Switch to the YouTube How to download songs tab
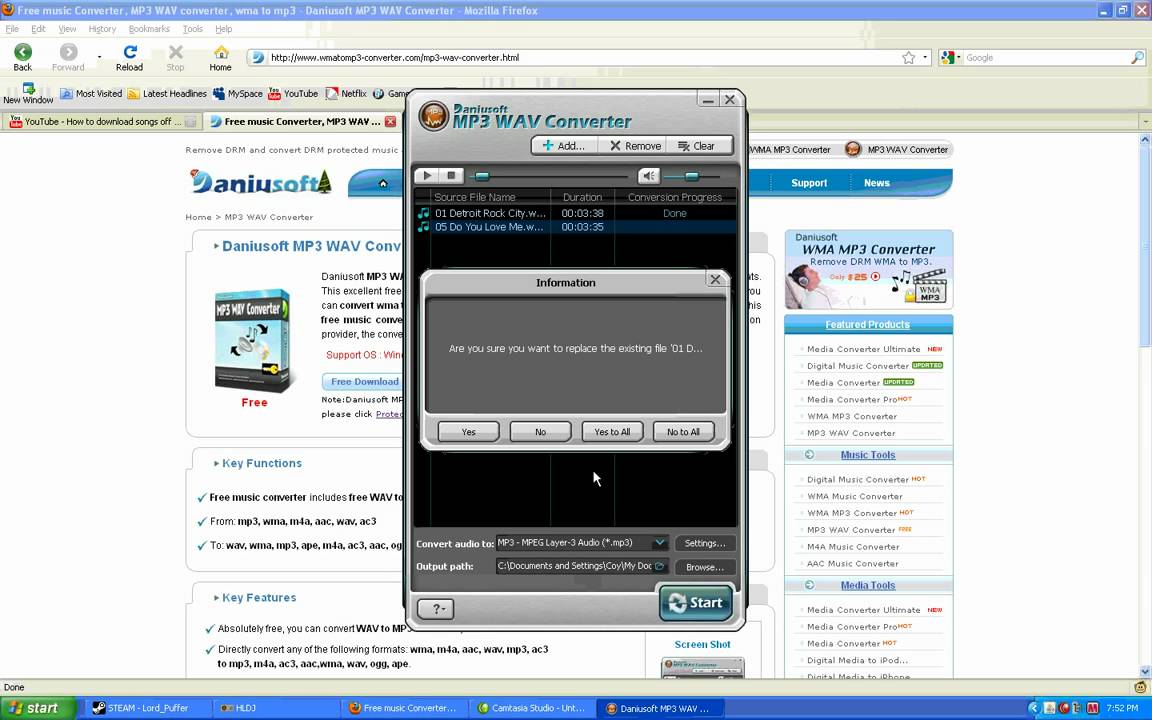Viewport: 1152px width, 720px height. pyautogui.click(x=102, y=121)
